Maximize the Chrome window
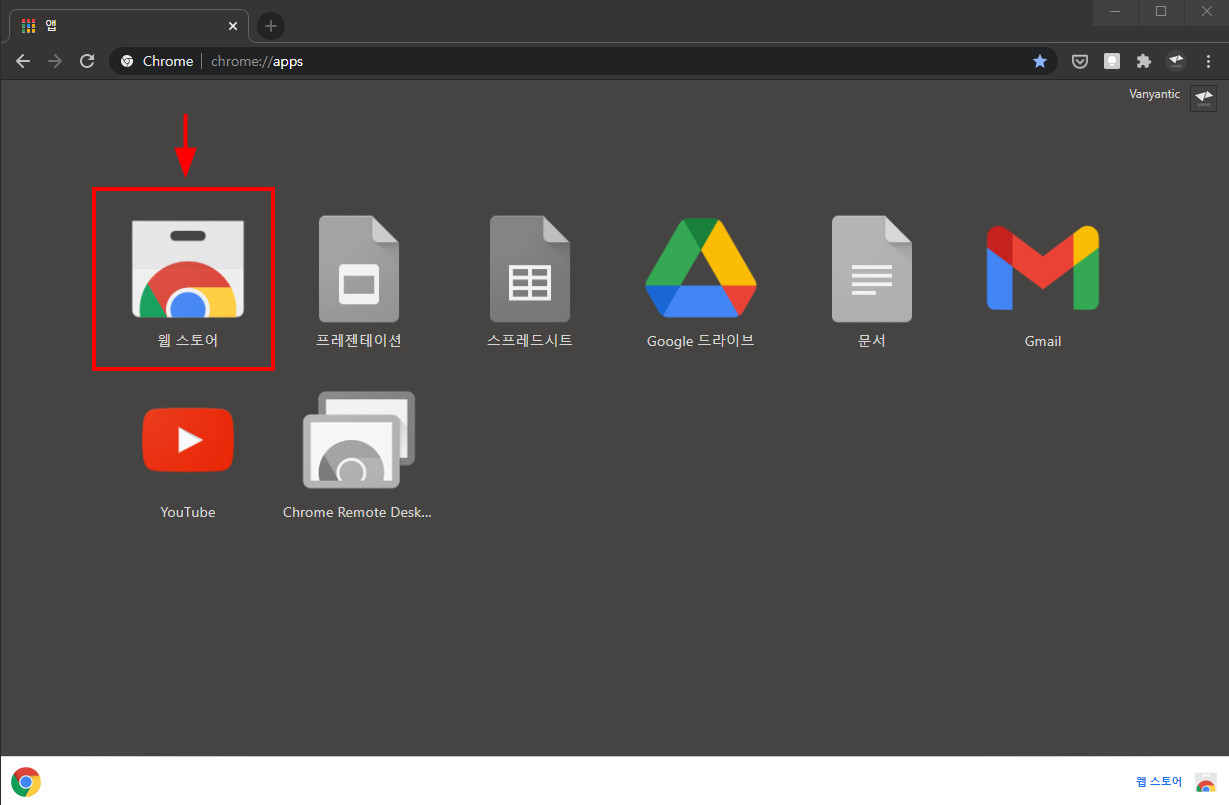This screenshot has width=1229, height=805. coord(1161,11)
